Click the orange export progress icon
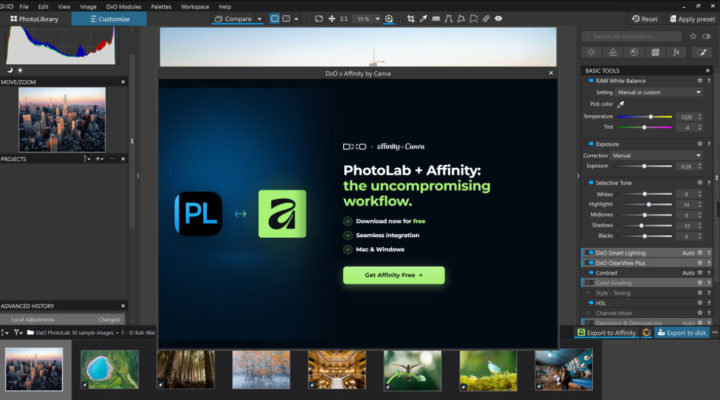This screenshot has width=720, height=400. pyautogui.click(x=646, y=332)
